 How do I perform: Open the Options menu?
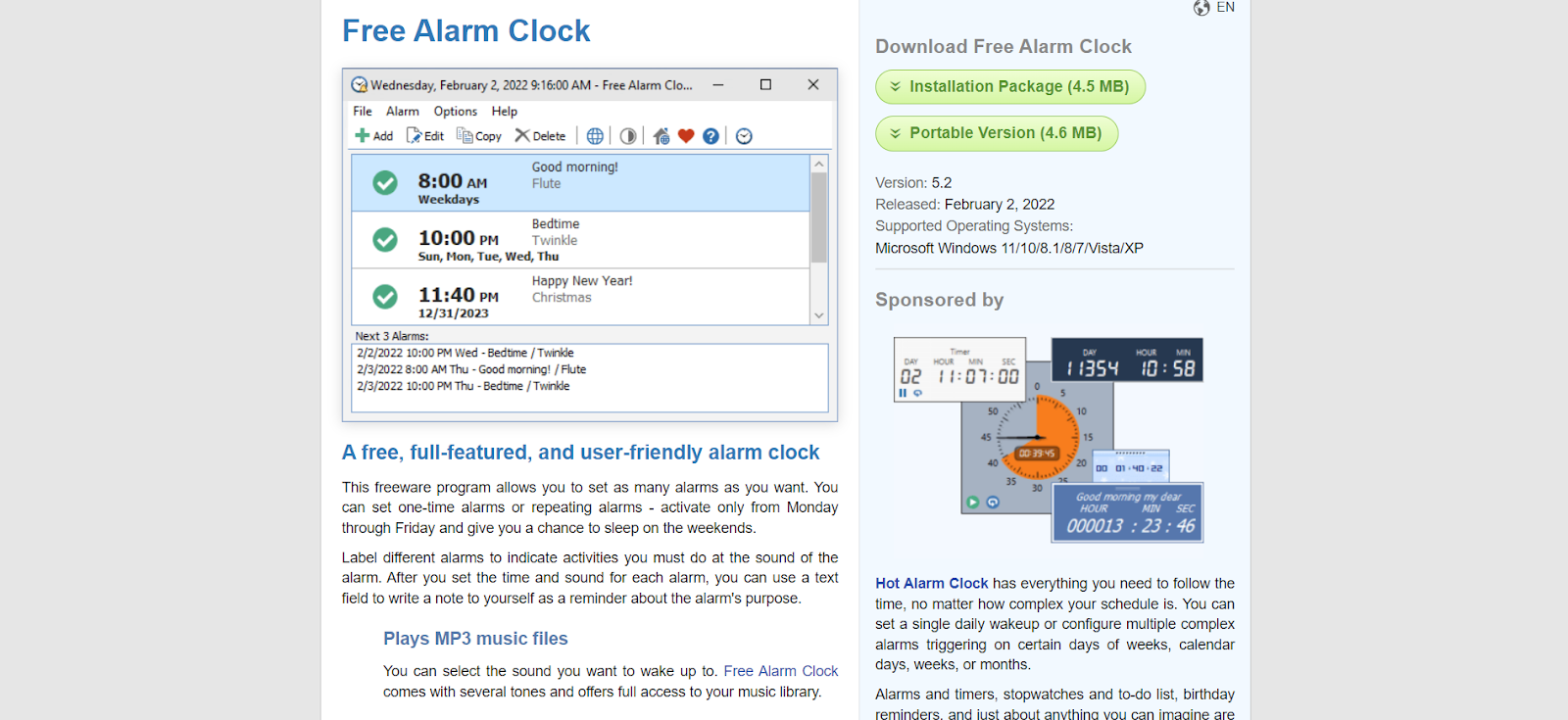(456, 112)
